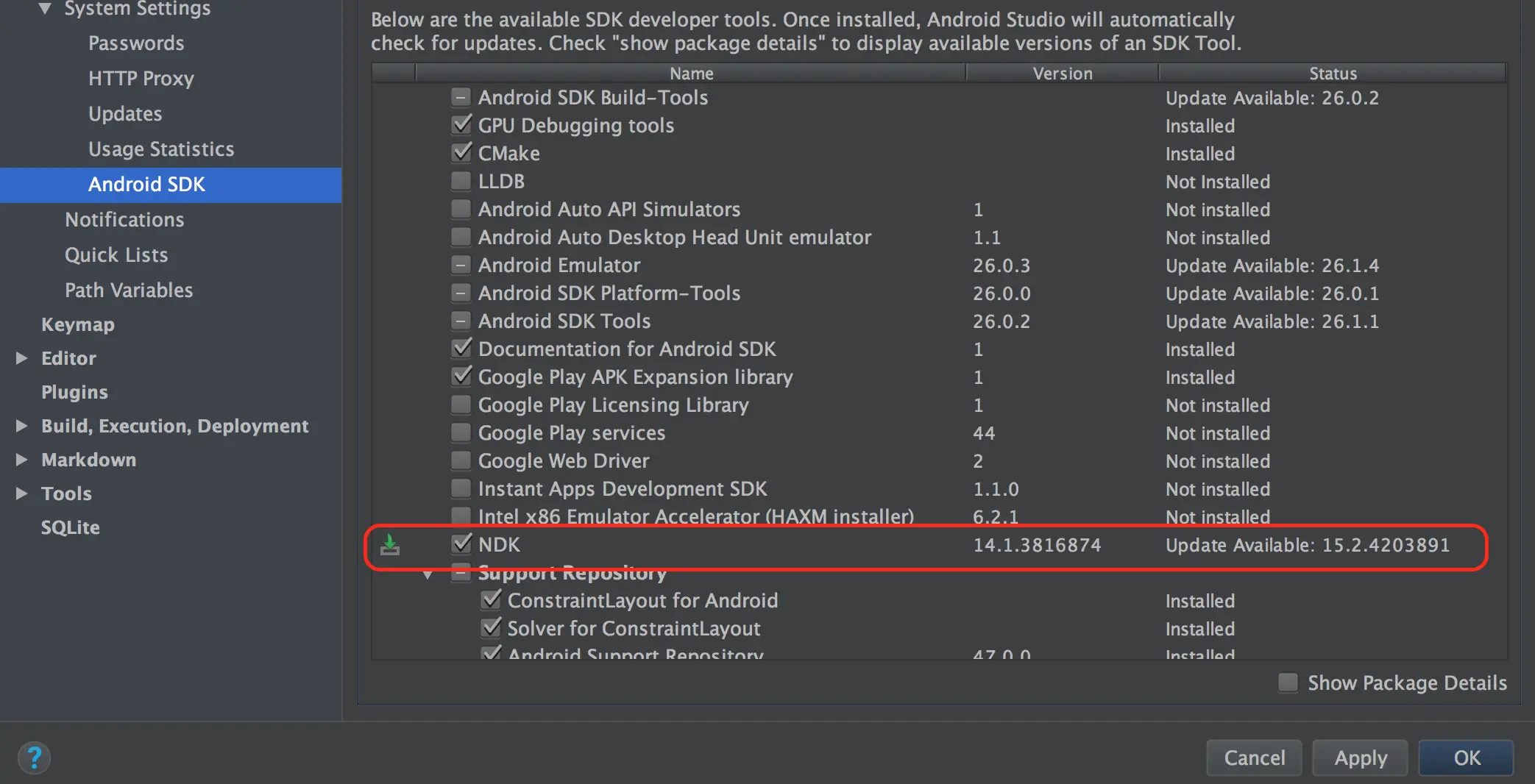The image size is (1535, 784).
Task: Click NDK version 14.1.3816874 cell
Action: point(1037,545)
